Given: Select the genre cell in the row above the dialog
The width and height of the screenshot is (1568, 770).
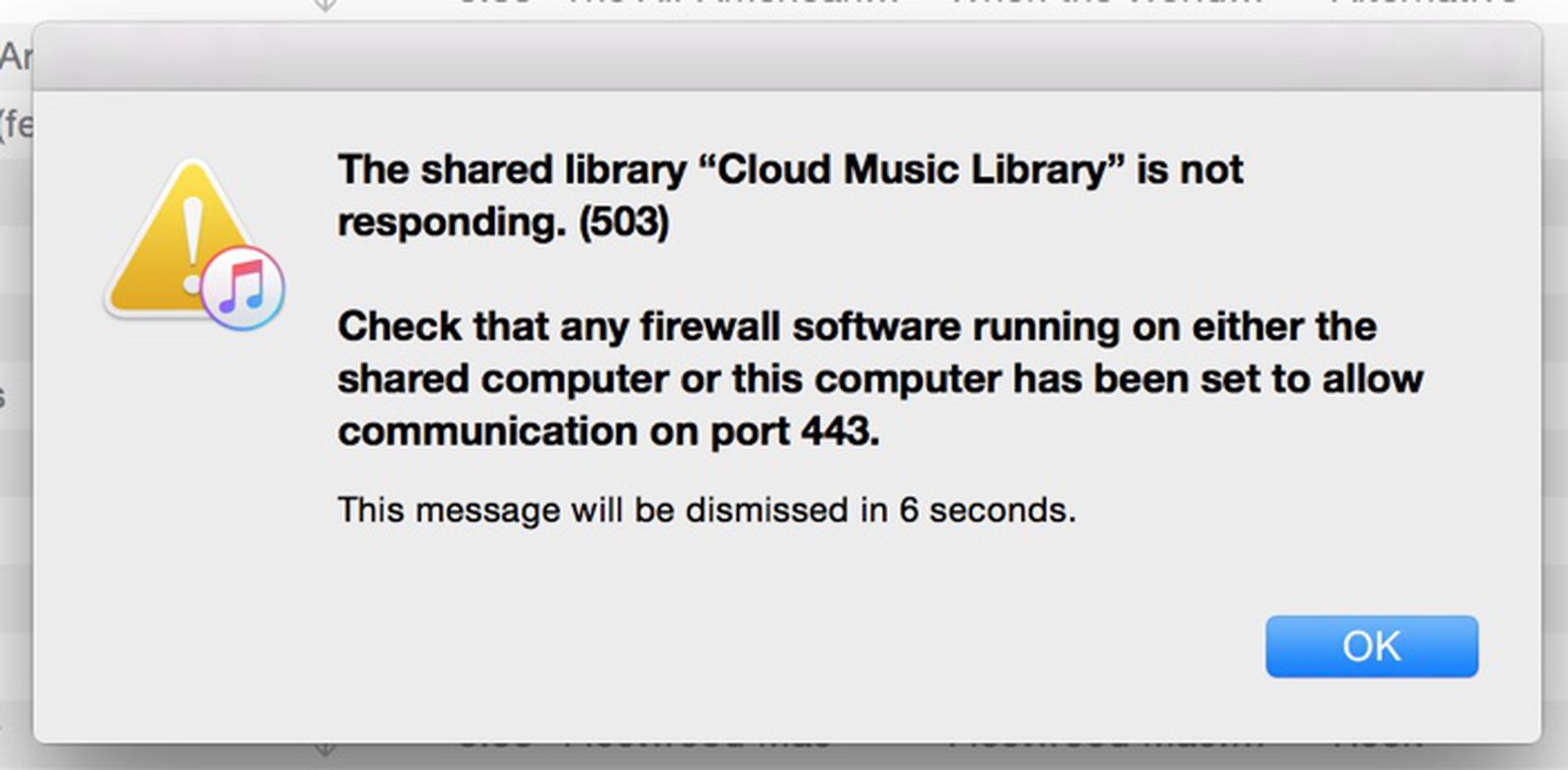Looking at the screenshot, I should point(1421,5).
